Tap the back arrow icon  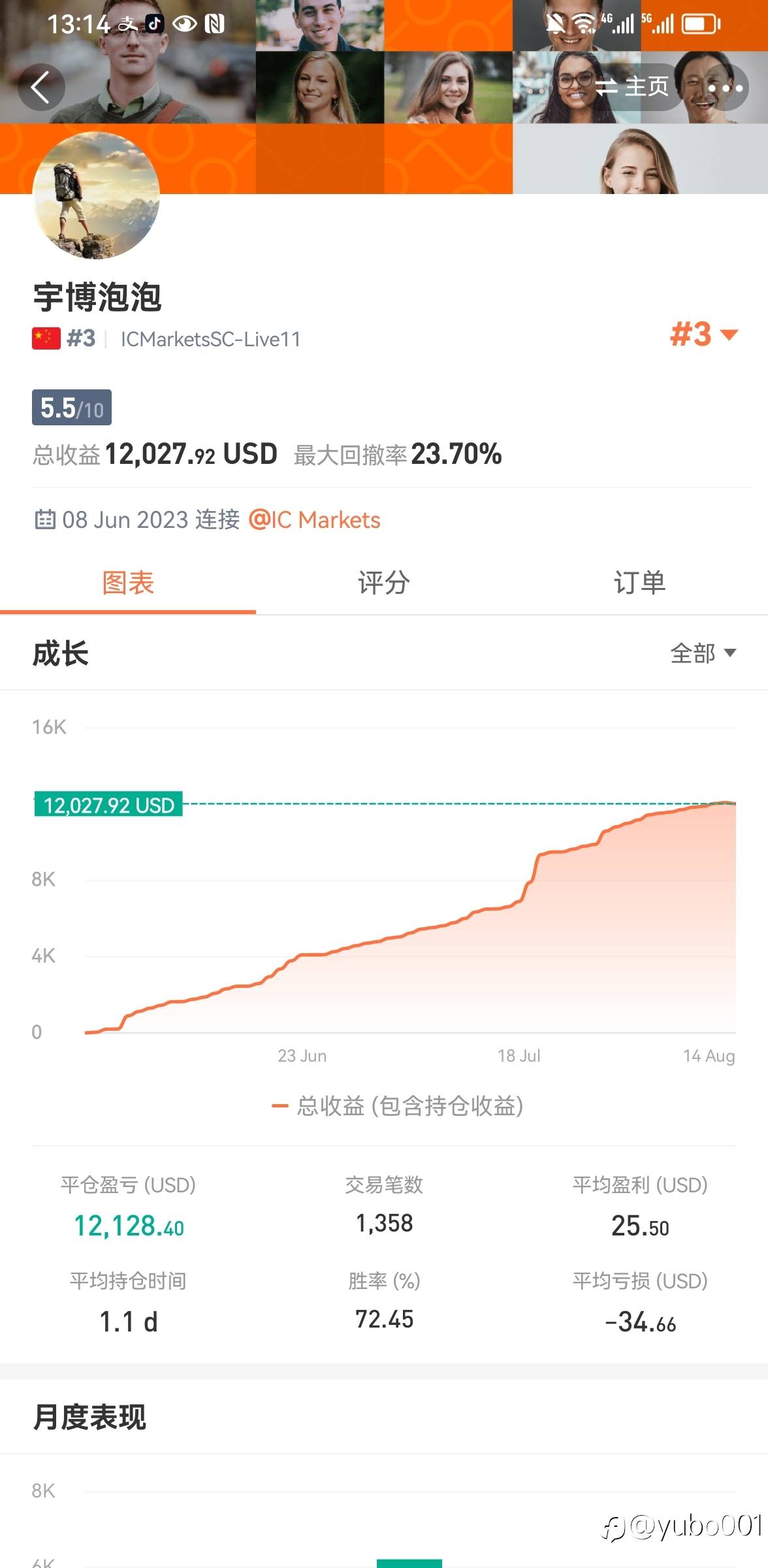point(41,88)
